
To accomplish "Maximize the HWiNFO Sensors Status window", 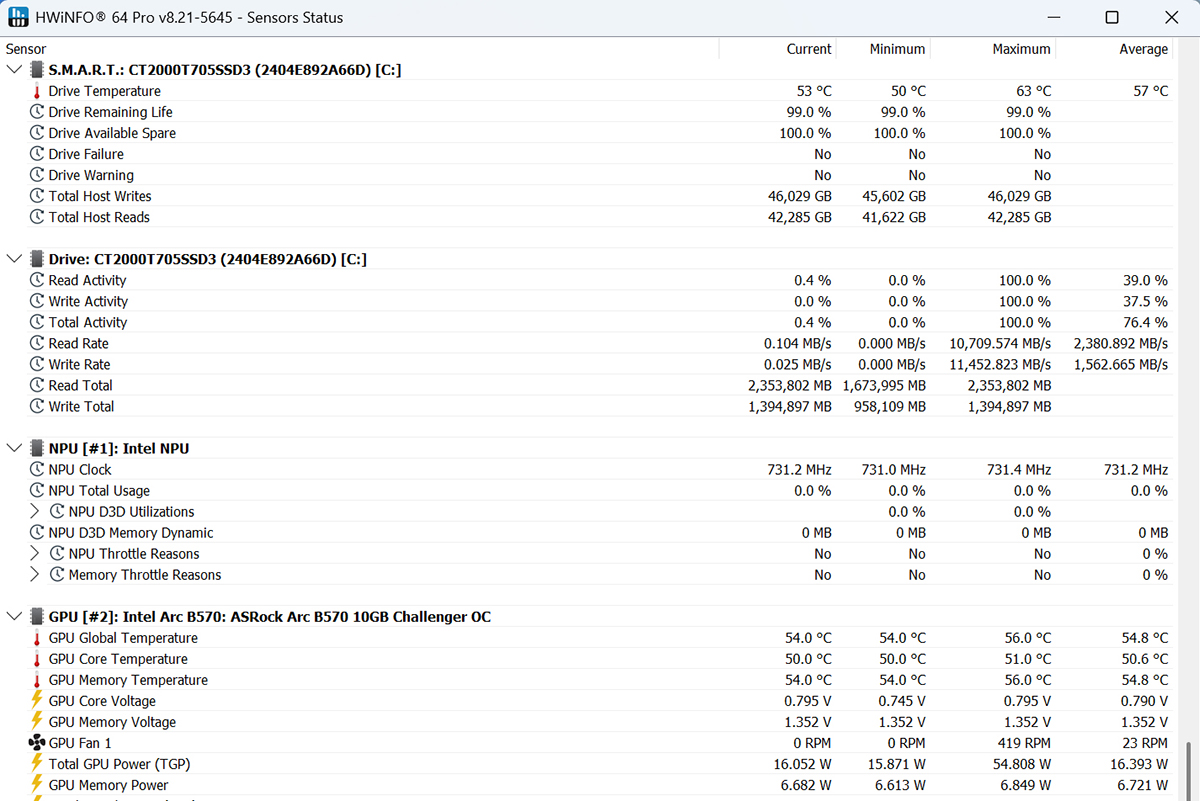I will coord(1112,17).
